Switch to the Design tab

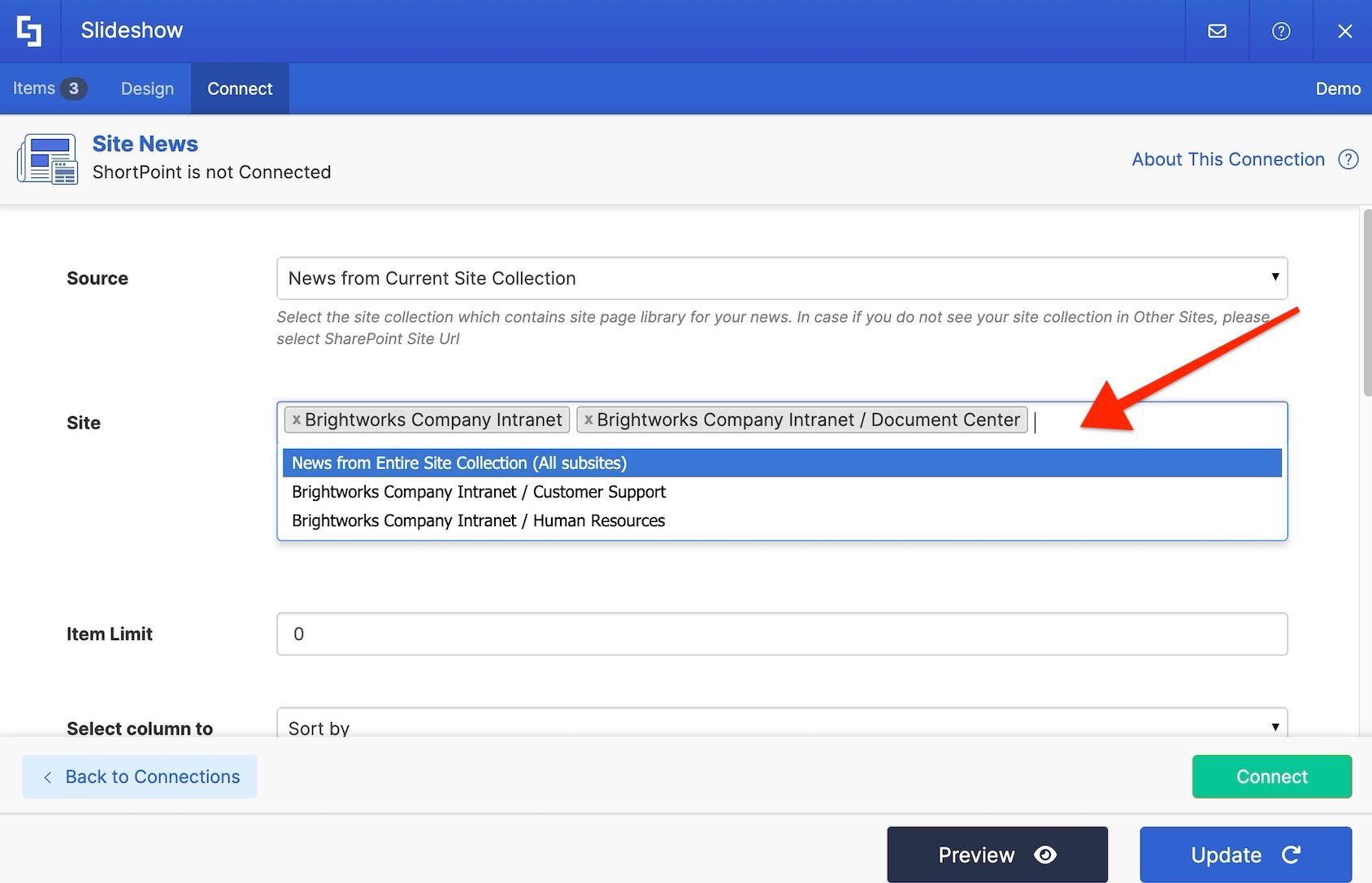point(147,89)
